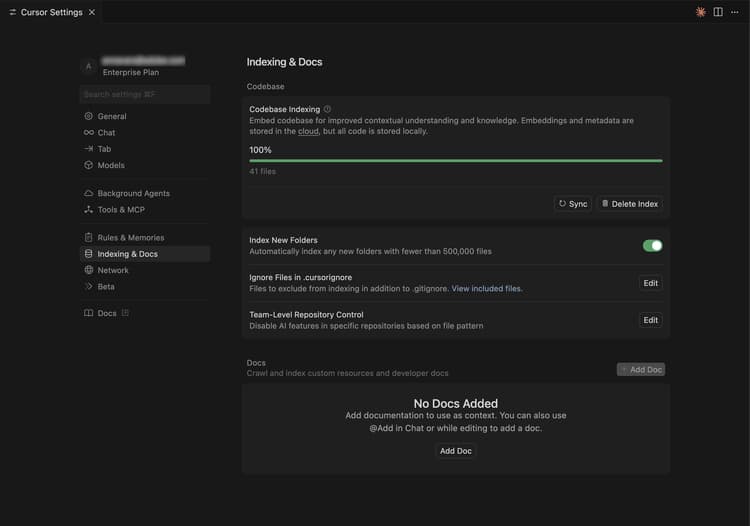Click the Beta chevrons icon
The height and width of the screenshot is (526, 750).
[88, 286]
